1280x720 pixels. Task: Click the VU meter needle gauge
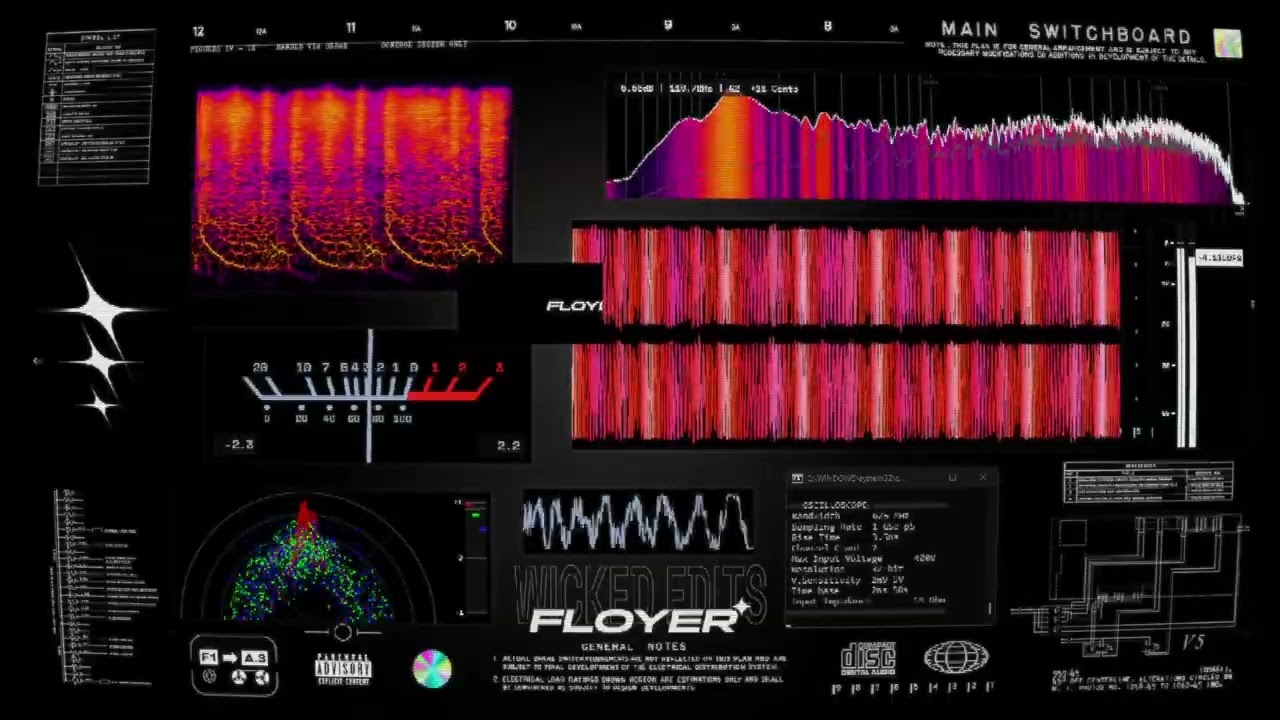370,395
